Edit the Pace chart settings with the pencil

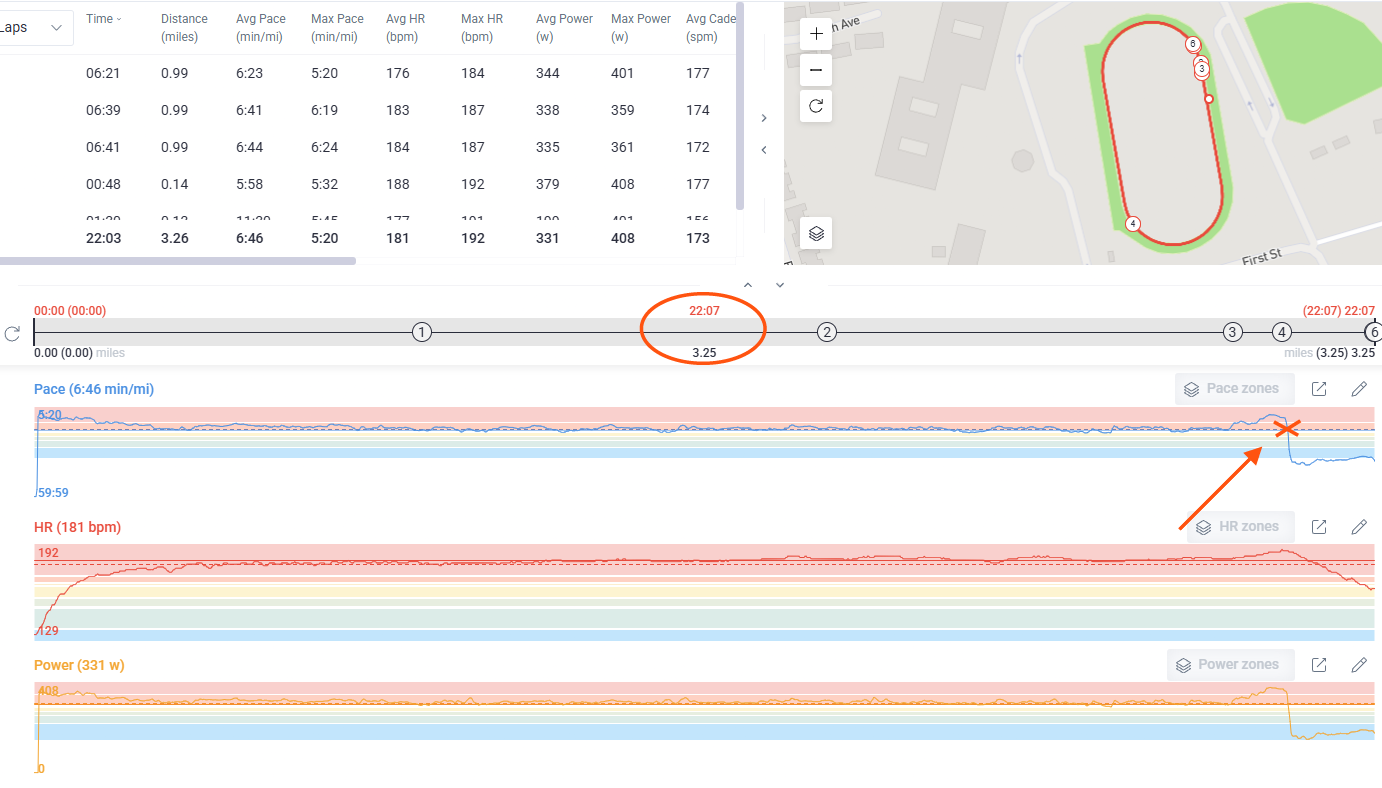pyautogui.click(x=1358, y=388)
